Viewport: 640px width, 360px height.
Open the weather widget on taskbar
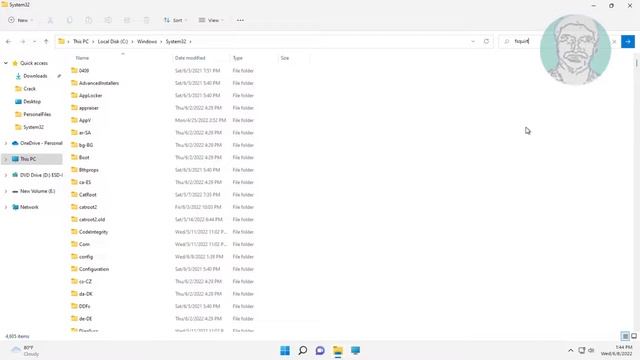25,351
